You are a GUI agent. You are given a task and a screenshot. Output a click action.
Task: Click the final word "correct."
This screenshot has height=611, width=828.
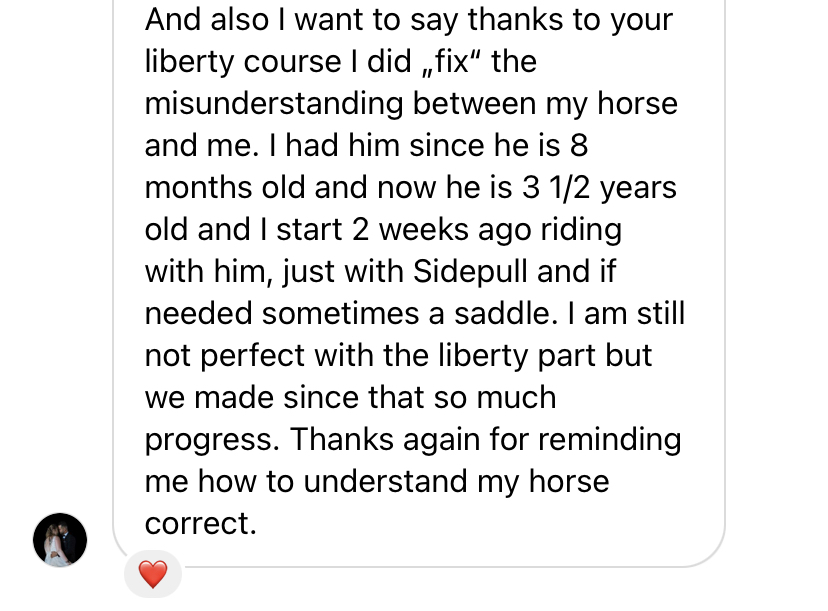pos(201,524)
